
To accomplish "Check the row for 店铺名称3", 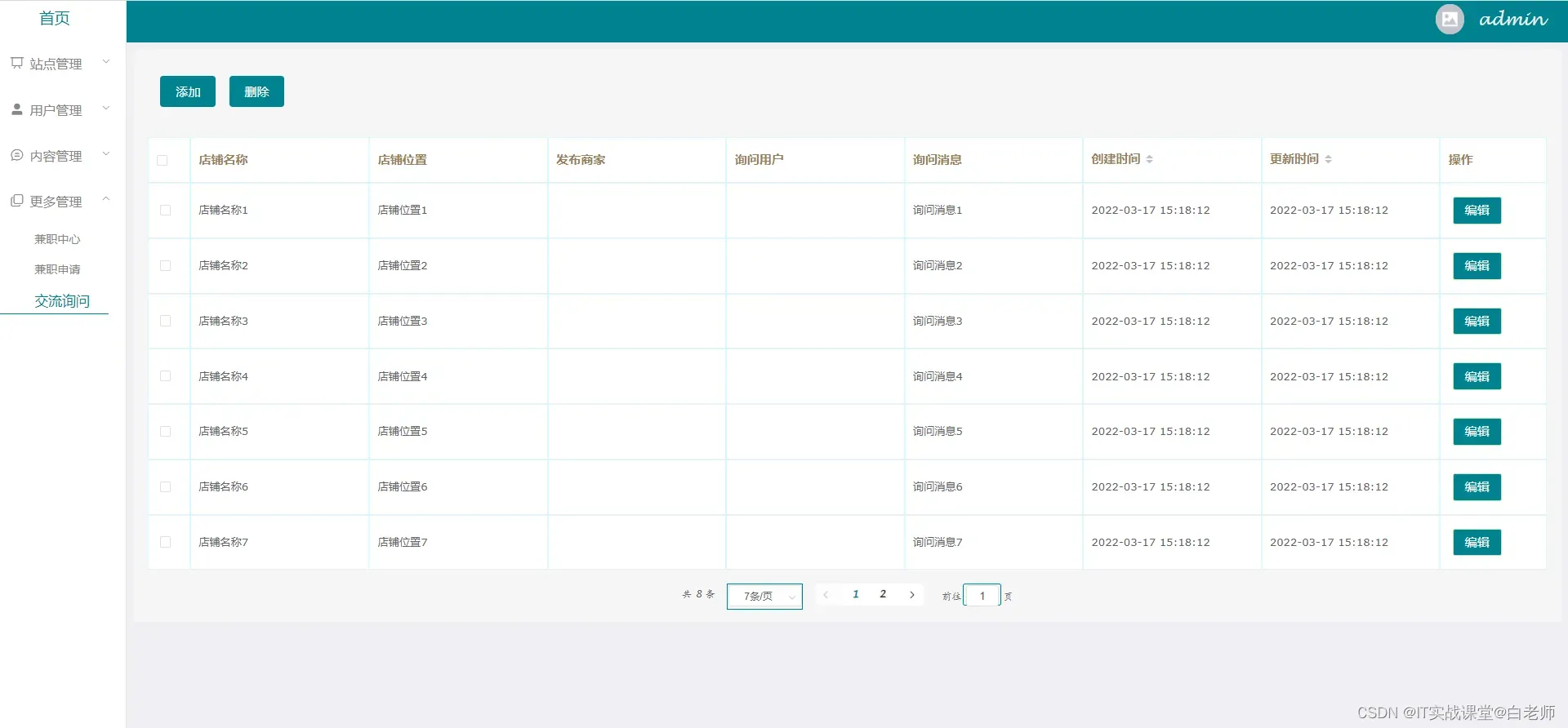I will [165, 321].
